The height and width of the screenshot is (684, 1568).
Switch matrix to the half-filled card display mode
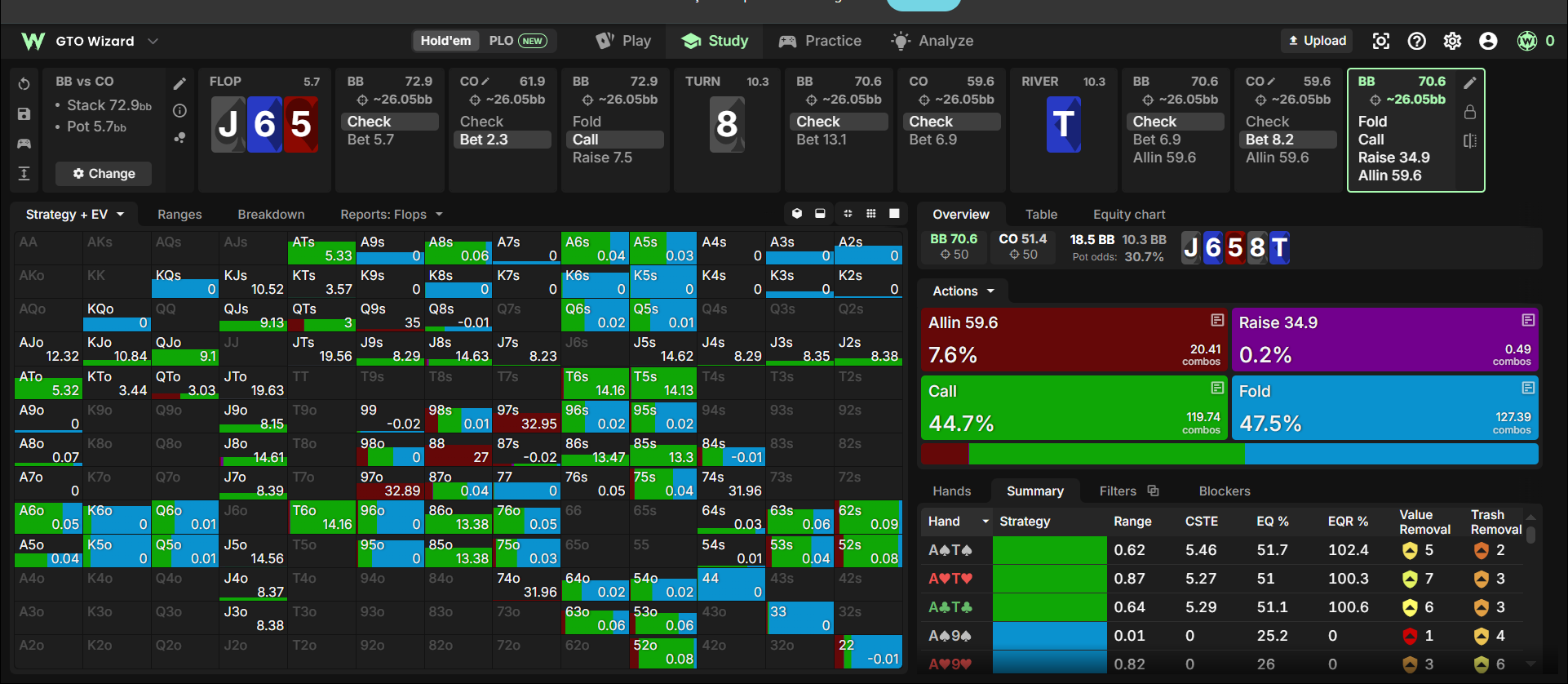(820, 214)
